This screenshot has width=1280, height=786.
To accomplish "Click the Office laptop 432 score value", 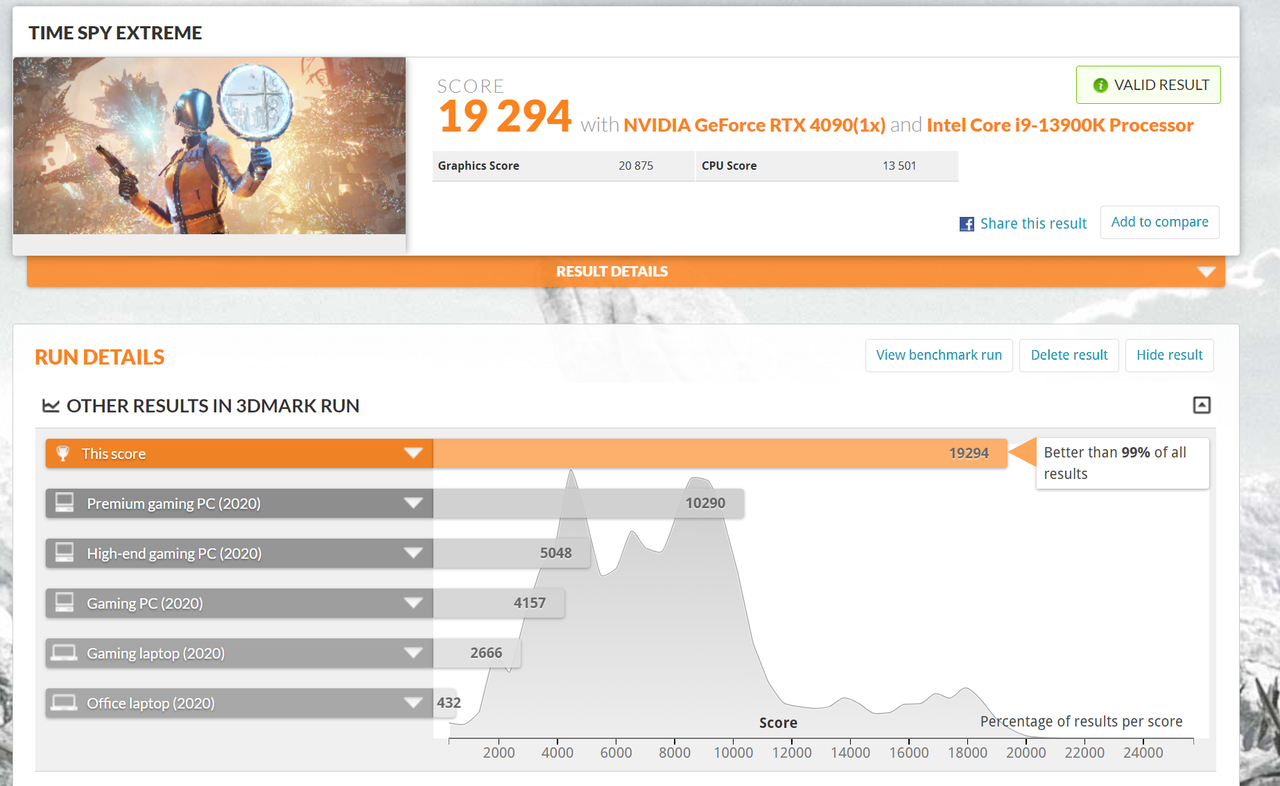I will (449, 703).
